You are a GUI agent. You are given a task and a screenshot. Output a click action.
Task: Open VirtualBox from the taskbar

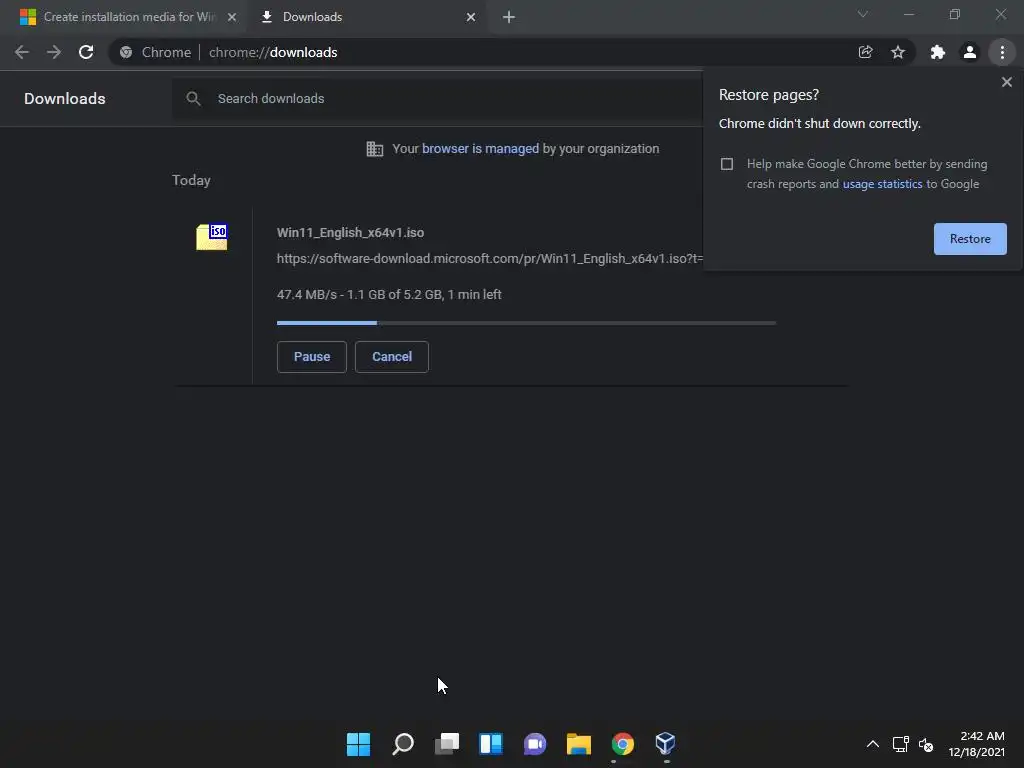[665, 744]
